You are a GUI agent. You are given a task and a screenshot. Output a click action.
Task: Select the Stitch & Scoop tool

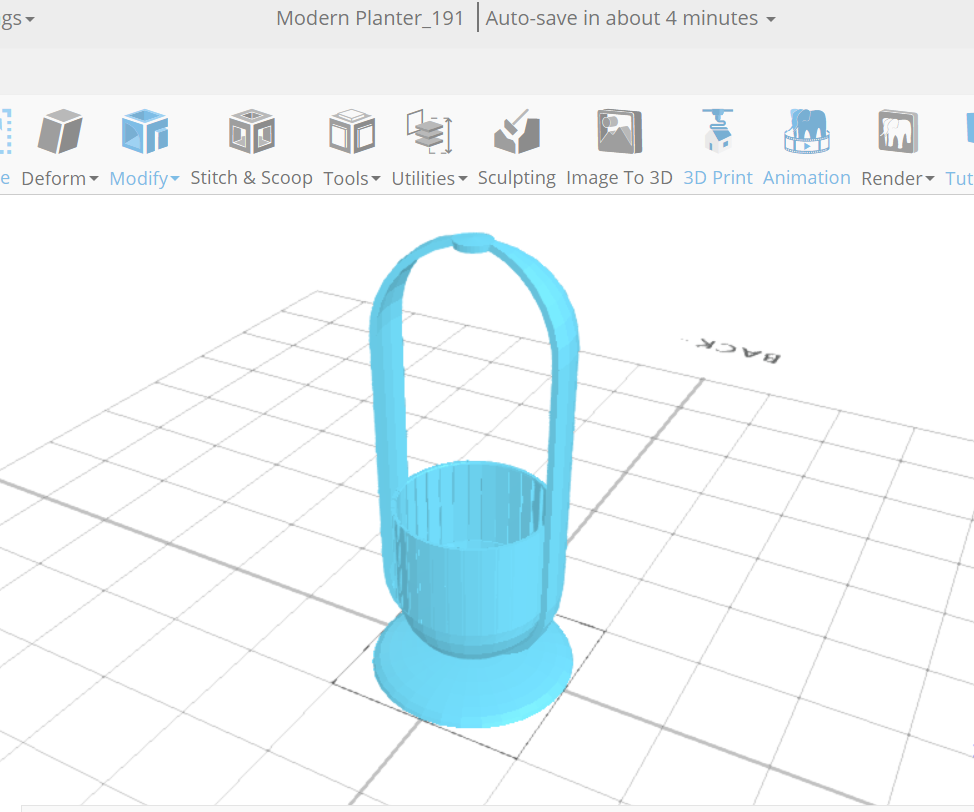[x=251, y=130]
